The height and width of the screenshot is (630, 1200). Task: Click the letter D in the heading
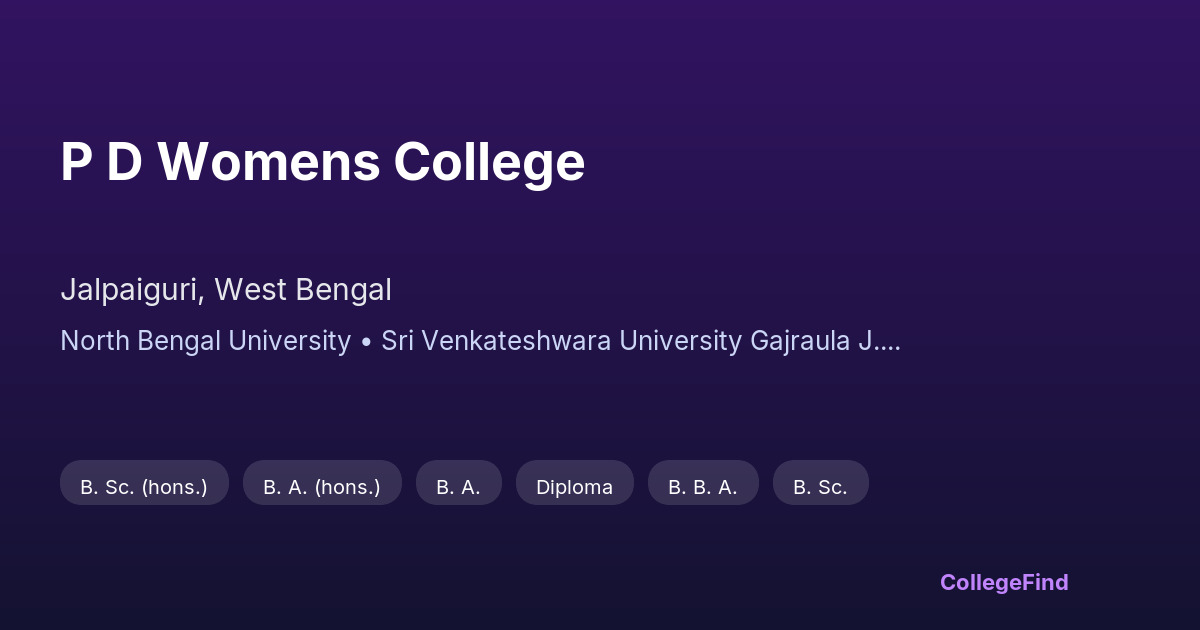tap(124, 162)
